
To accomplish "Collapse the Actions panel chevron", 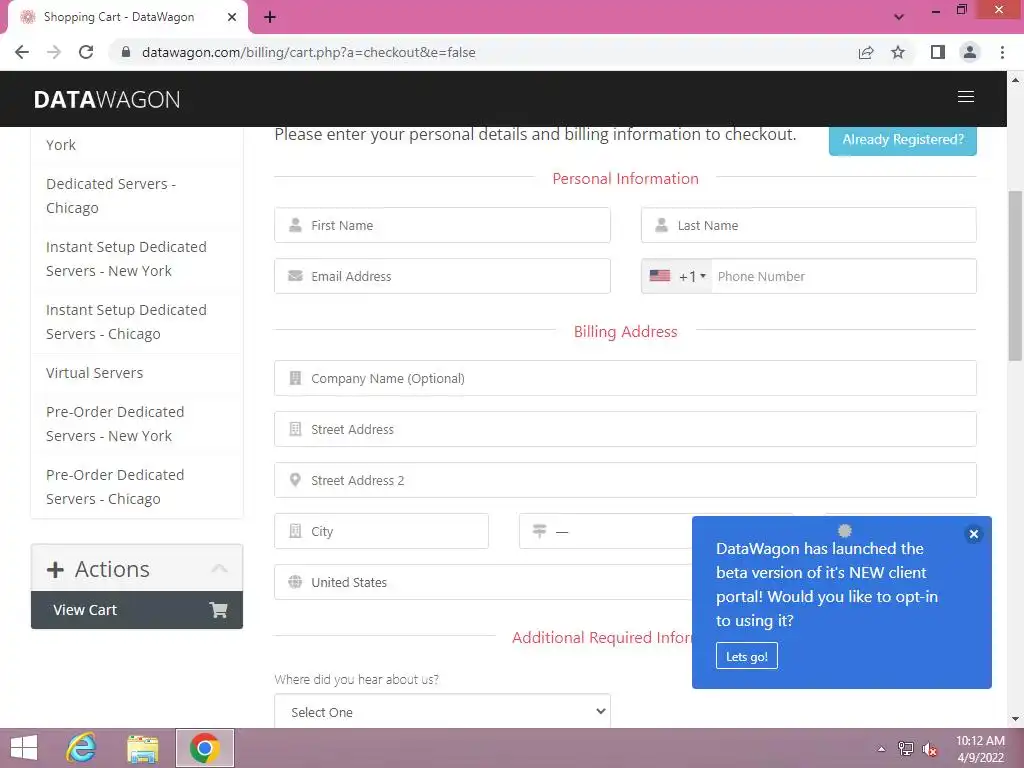I will coord(219,569).
